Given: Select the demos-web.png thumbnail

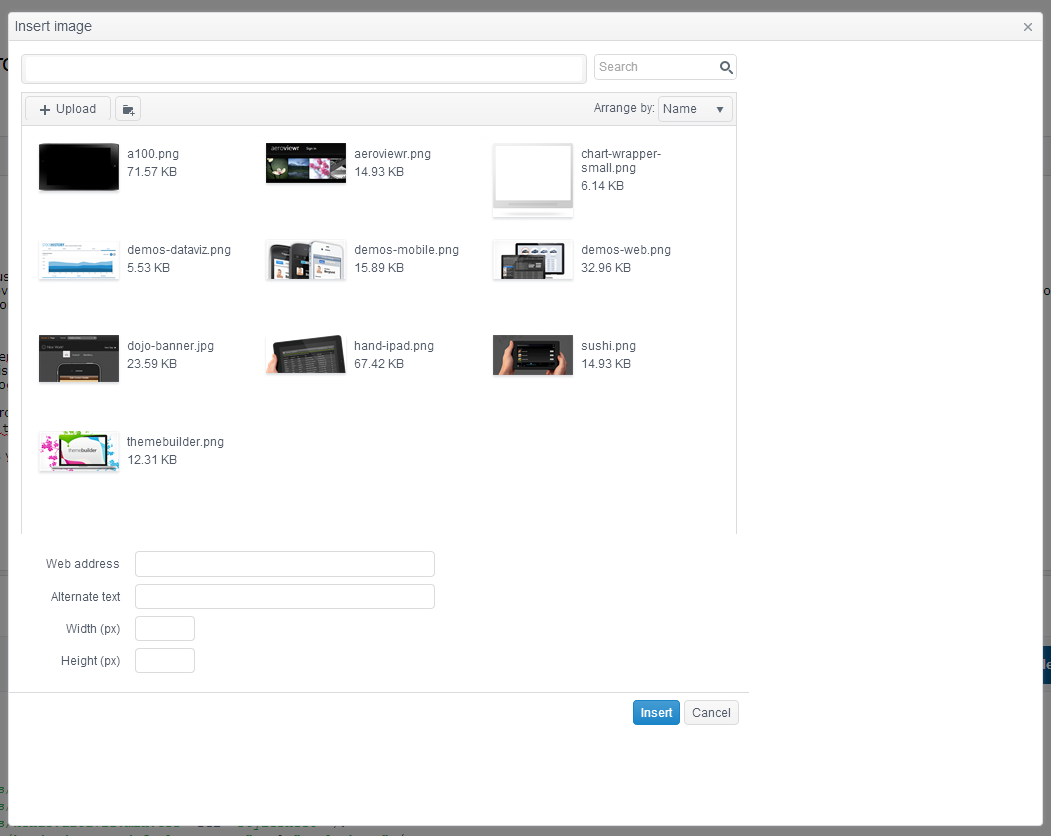Looking at the screenshot, I should coord(533,259).
